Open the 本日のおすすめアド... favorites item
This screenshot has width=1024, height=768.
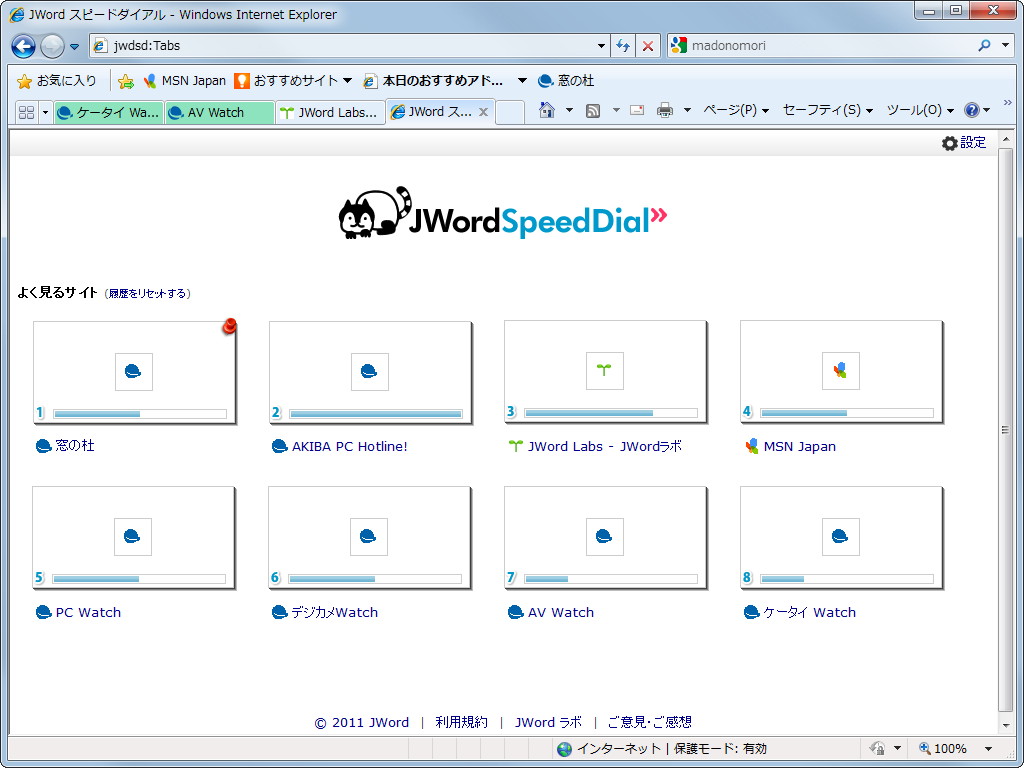click(435, 81)
